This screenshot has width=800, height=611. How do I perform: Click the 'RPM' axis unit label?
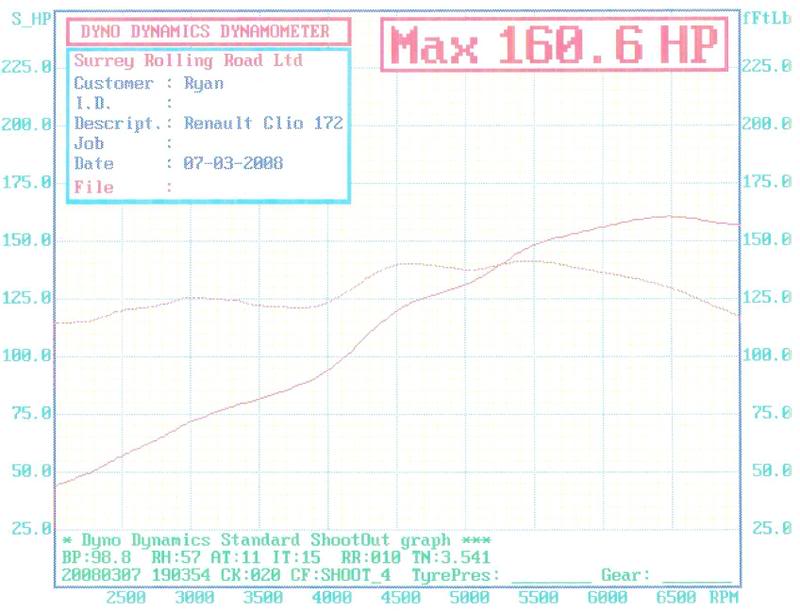tap(724, 597)
